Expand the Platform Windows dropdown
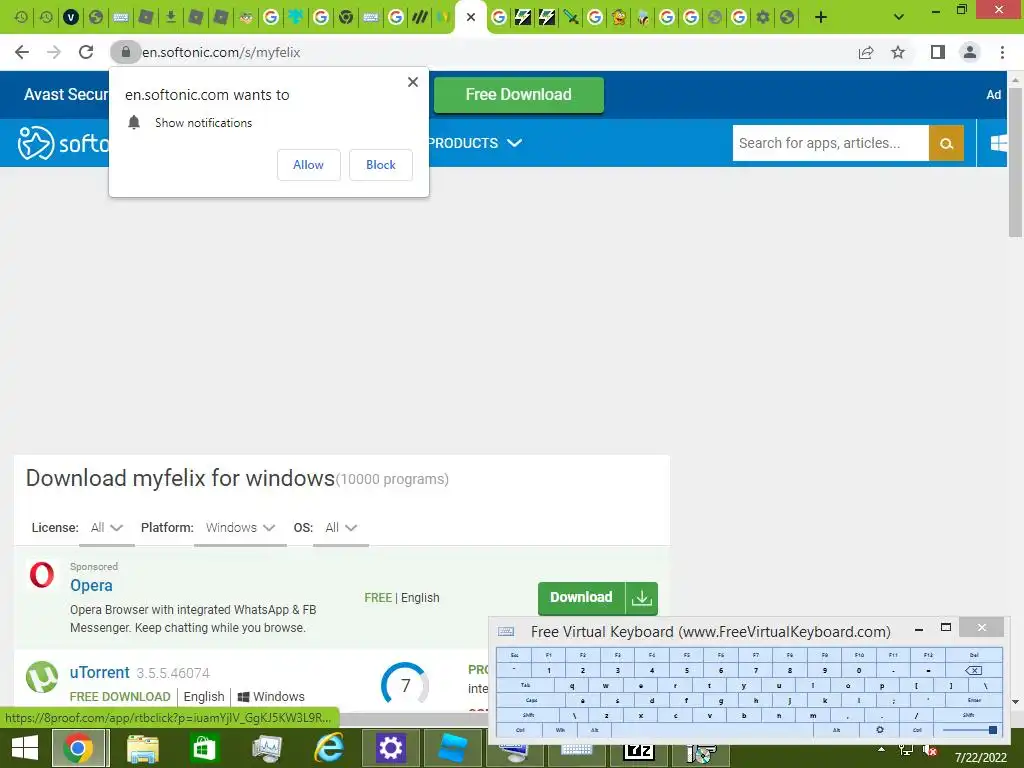This screenshot has height=768, width=1024. coord(240,528)
